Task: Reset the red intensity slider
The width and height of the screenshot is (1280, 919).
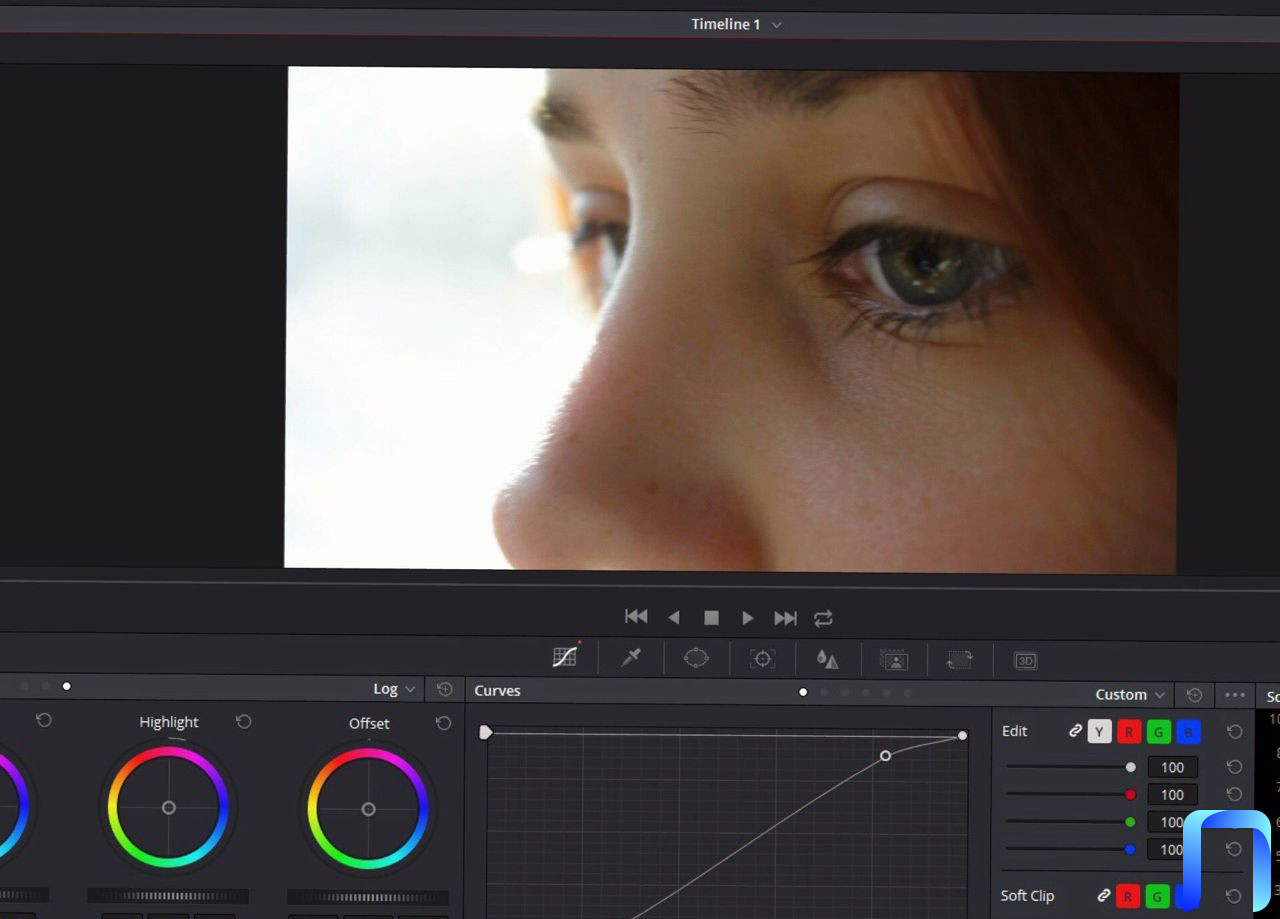Action: [1235, 794]
